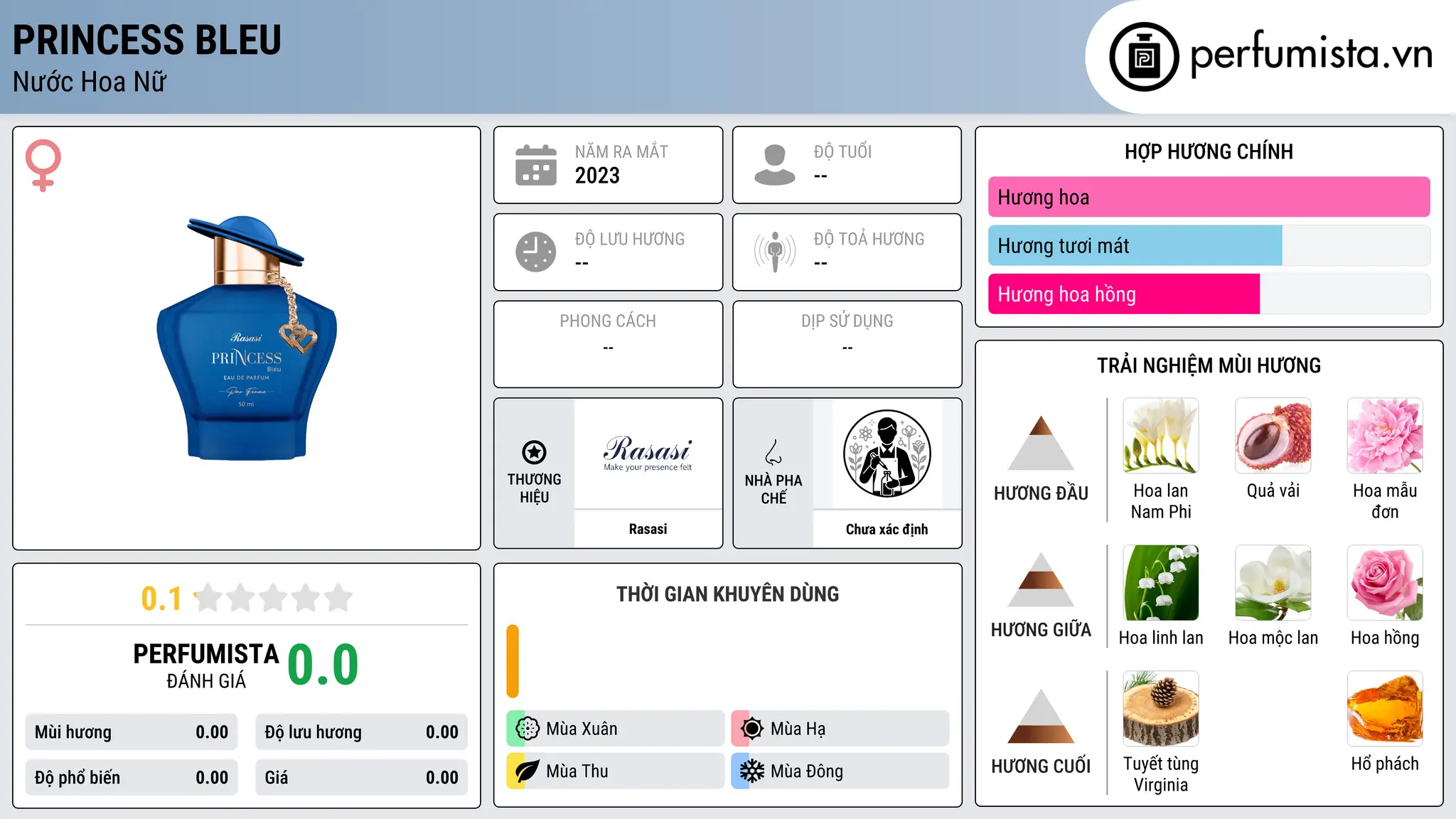This screenshot has height=819, width=1456.
Task: Click the Hoa linh lan note name
Action: point(1161,638)
